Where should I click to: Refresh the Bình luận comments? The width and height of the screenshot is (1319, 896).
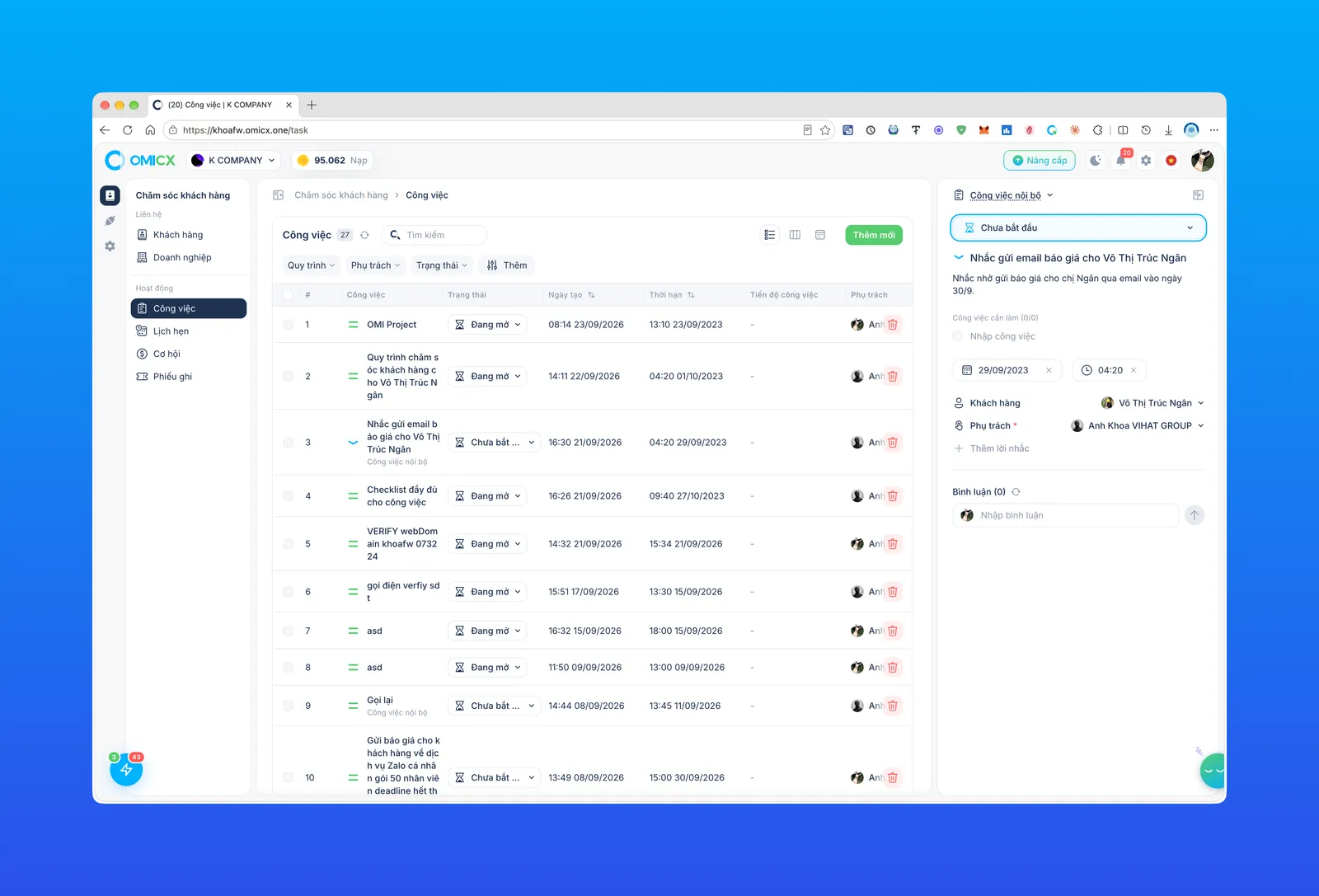(1016, 492)
